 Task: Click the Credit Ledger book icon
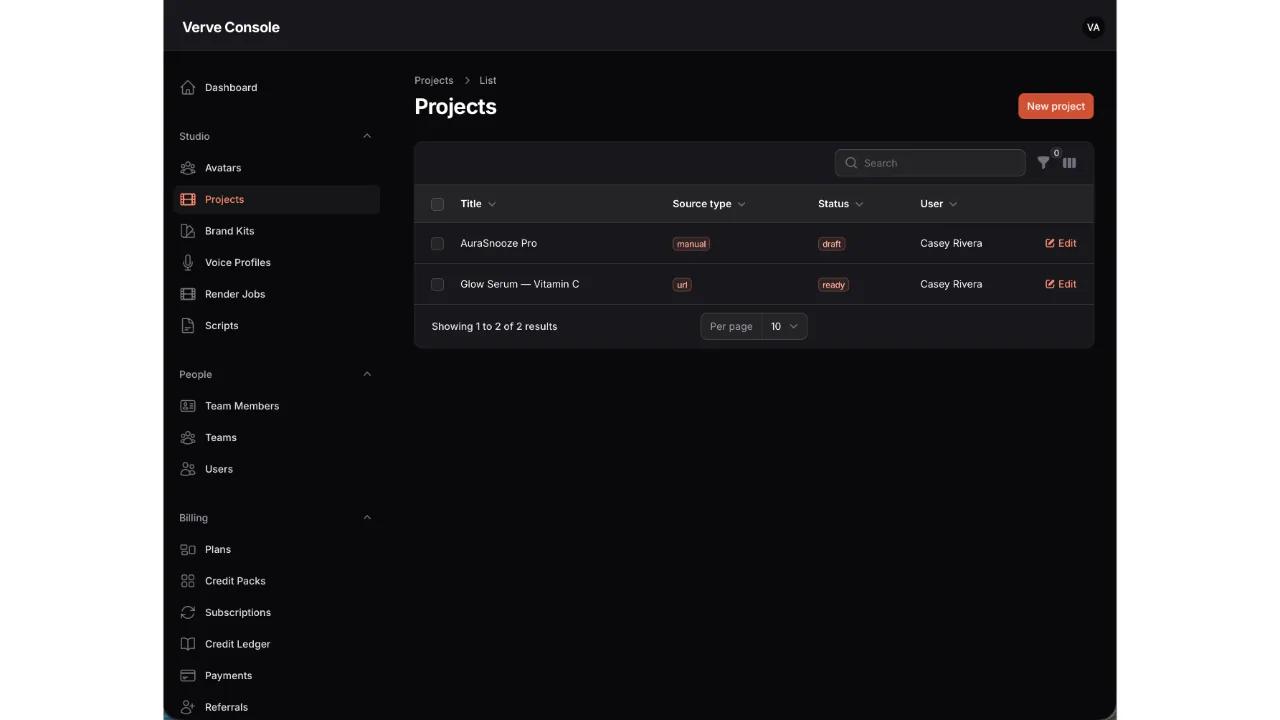187,644
